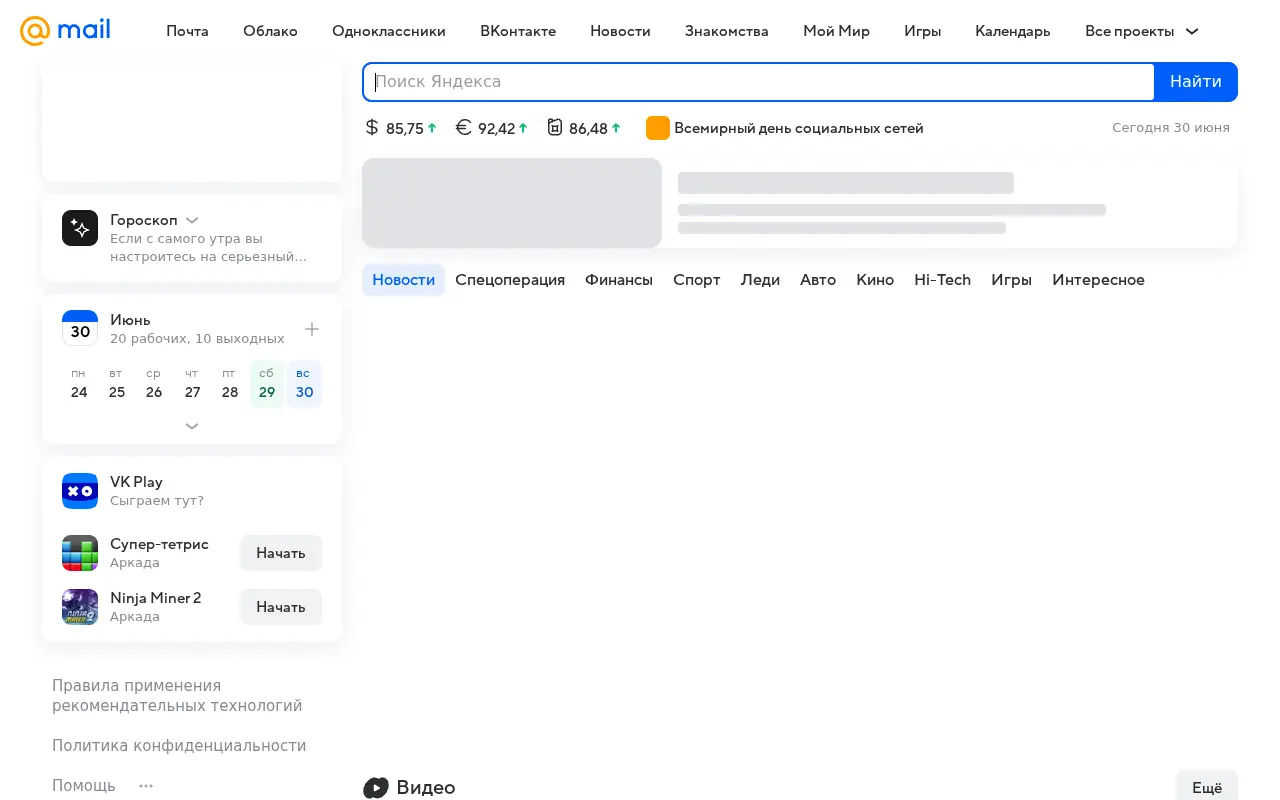
Task: Open the three-dots menu next to Помощь
Action: click(x=146, y=786)
